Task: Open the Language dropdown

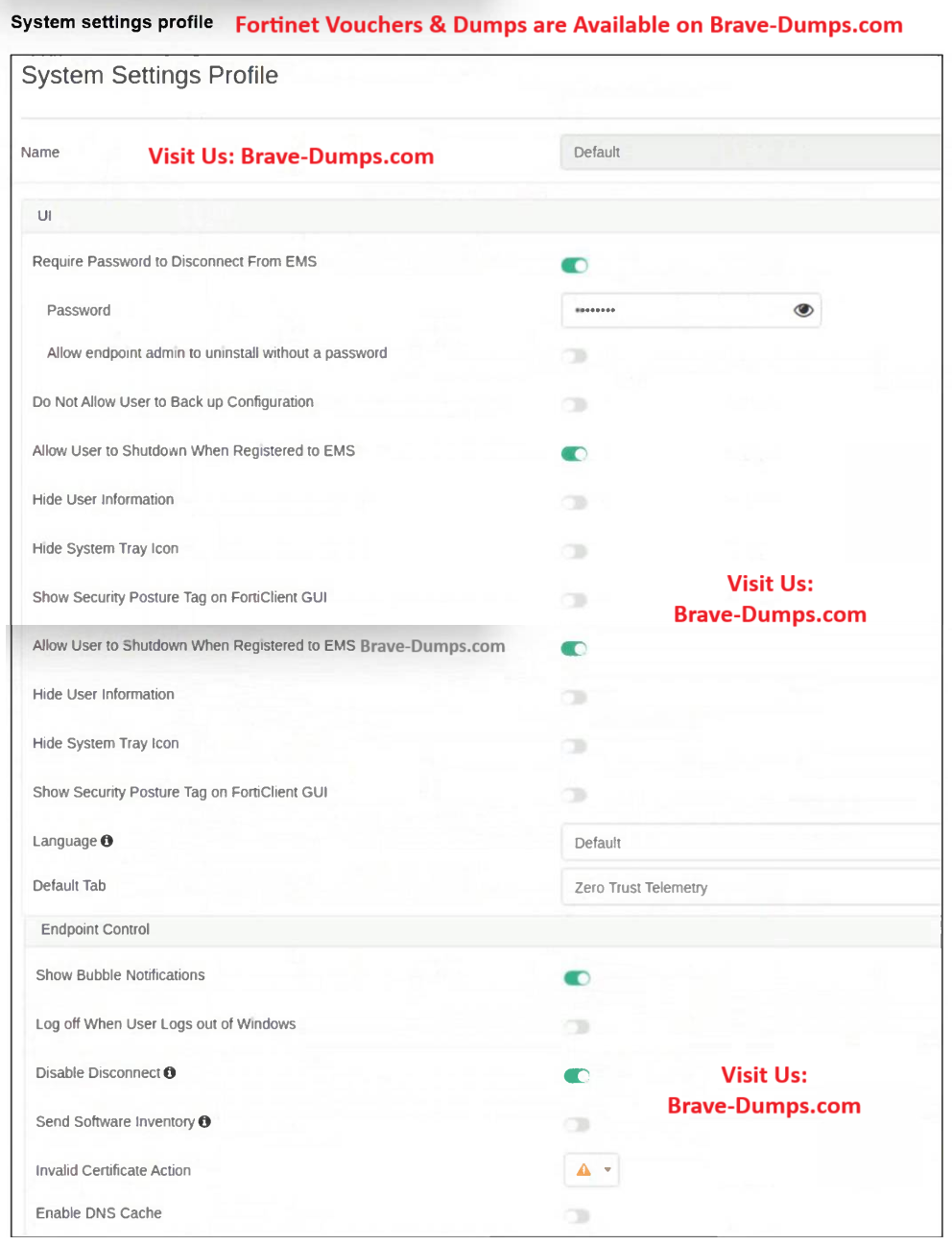Action: pyautogui.click(x=749, y=843)
